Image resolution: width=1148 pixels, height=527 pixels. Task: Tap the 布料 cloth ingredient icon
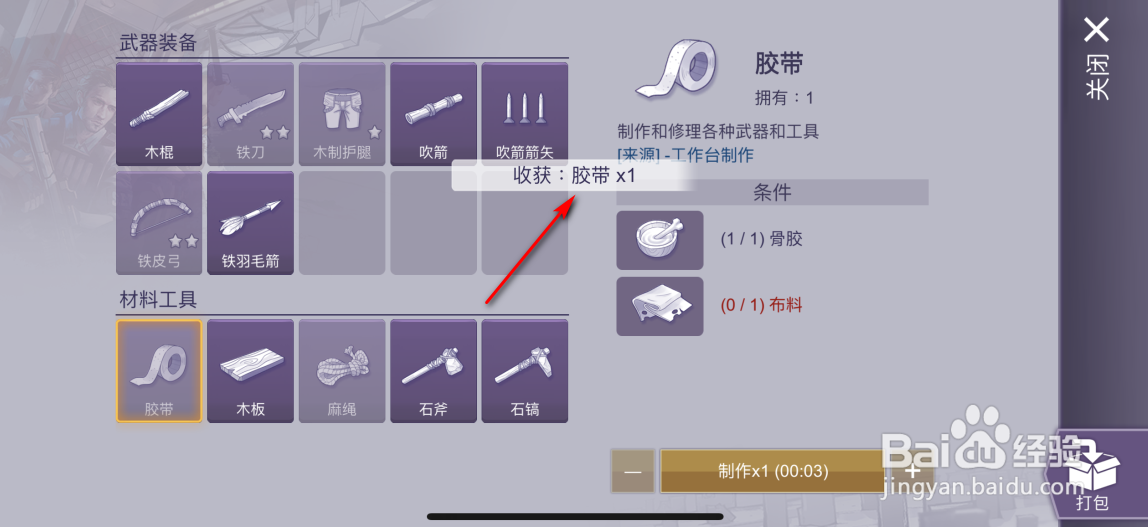point(660,306)
